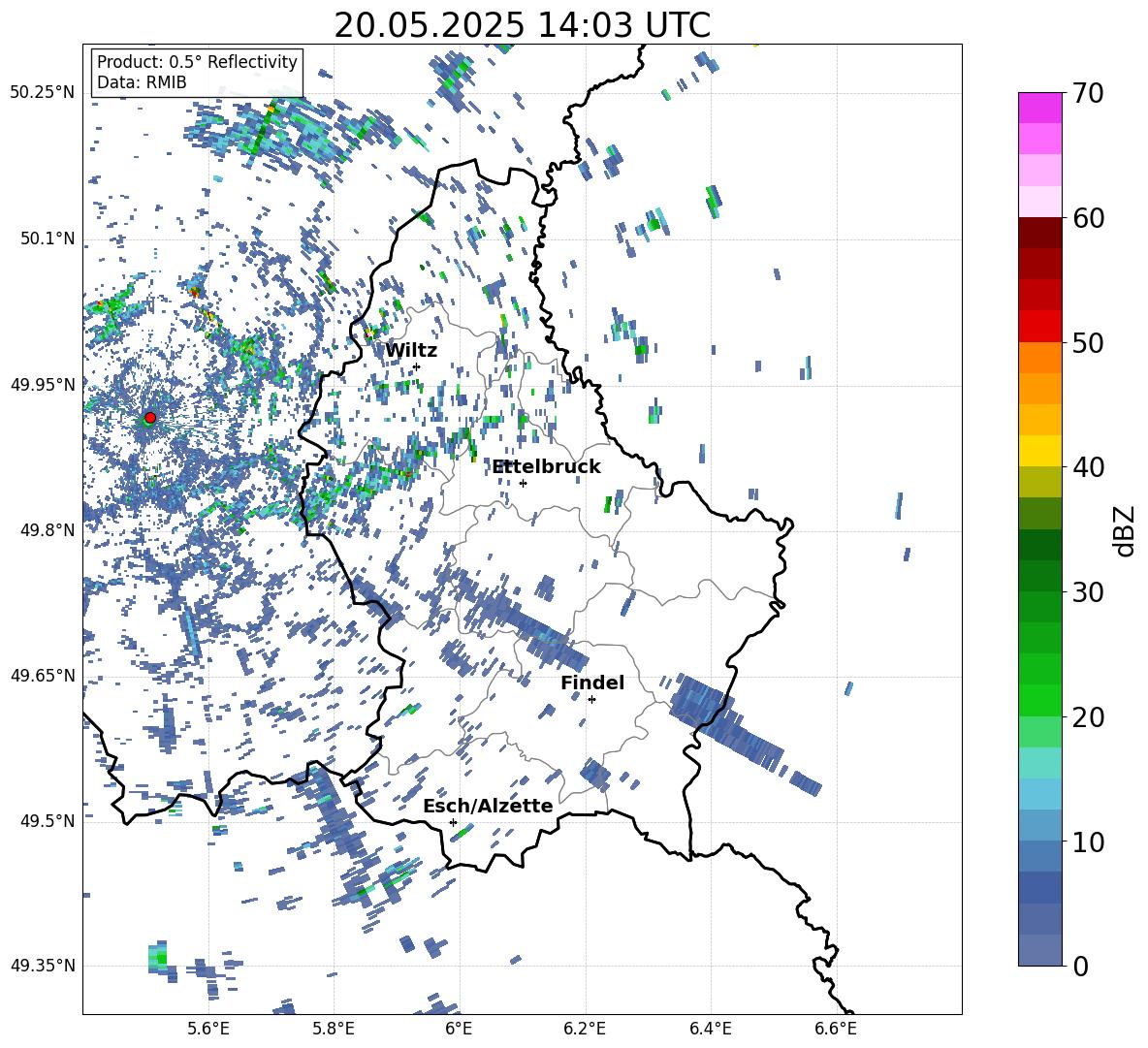Click the Findel city label
The height and width of the screenshot is (1048, 1148).
coord(592,683)
